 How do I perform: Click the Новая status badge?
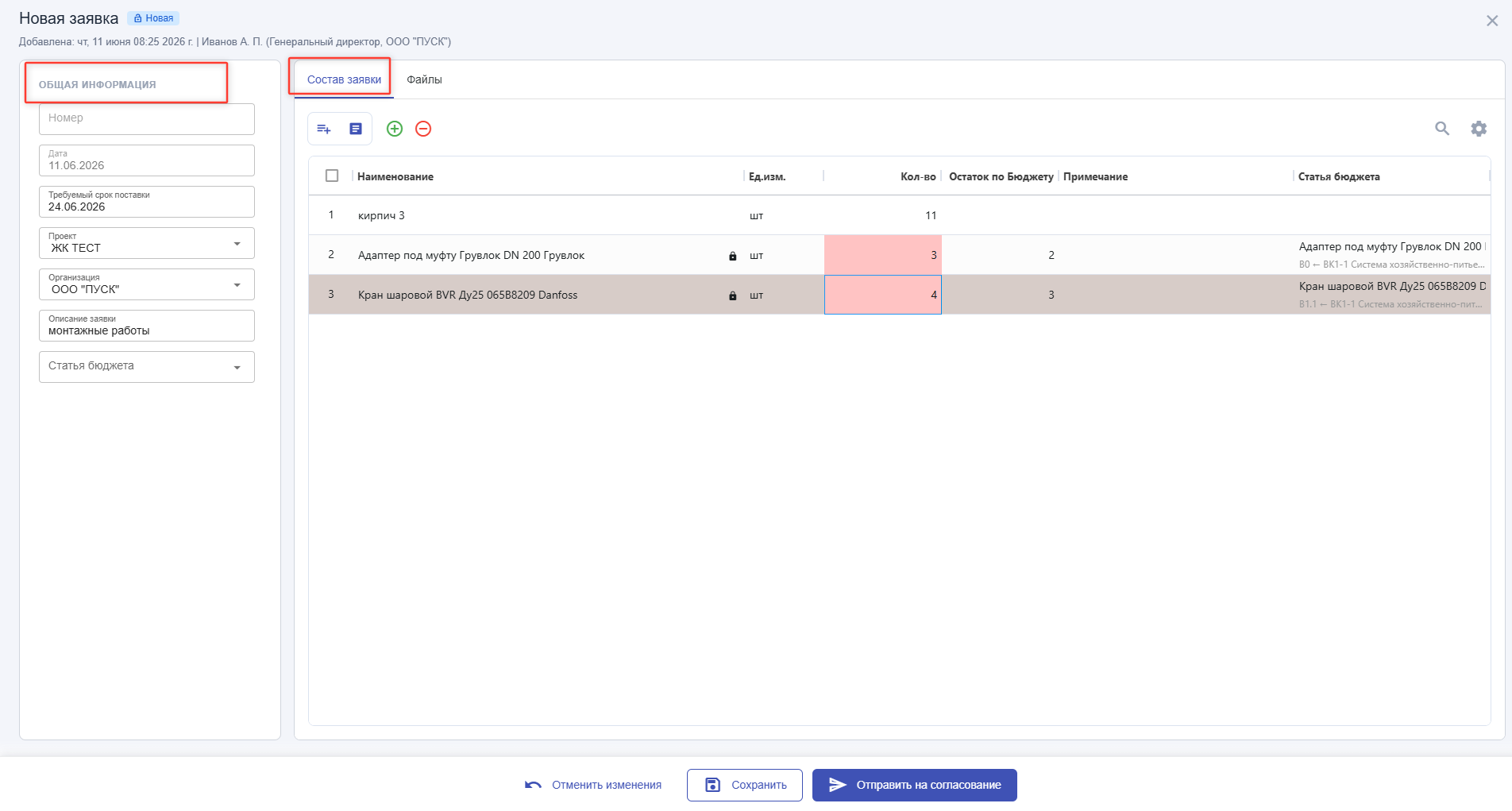tap(153, 18)
